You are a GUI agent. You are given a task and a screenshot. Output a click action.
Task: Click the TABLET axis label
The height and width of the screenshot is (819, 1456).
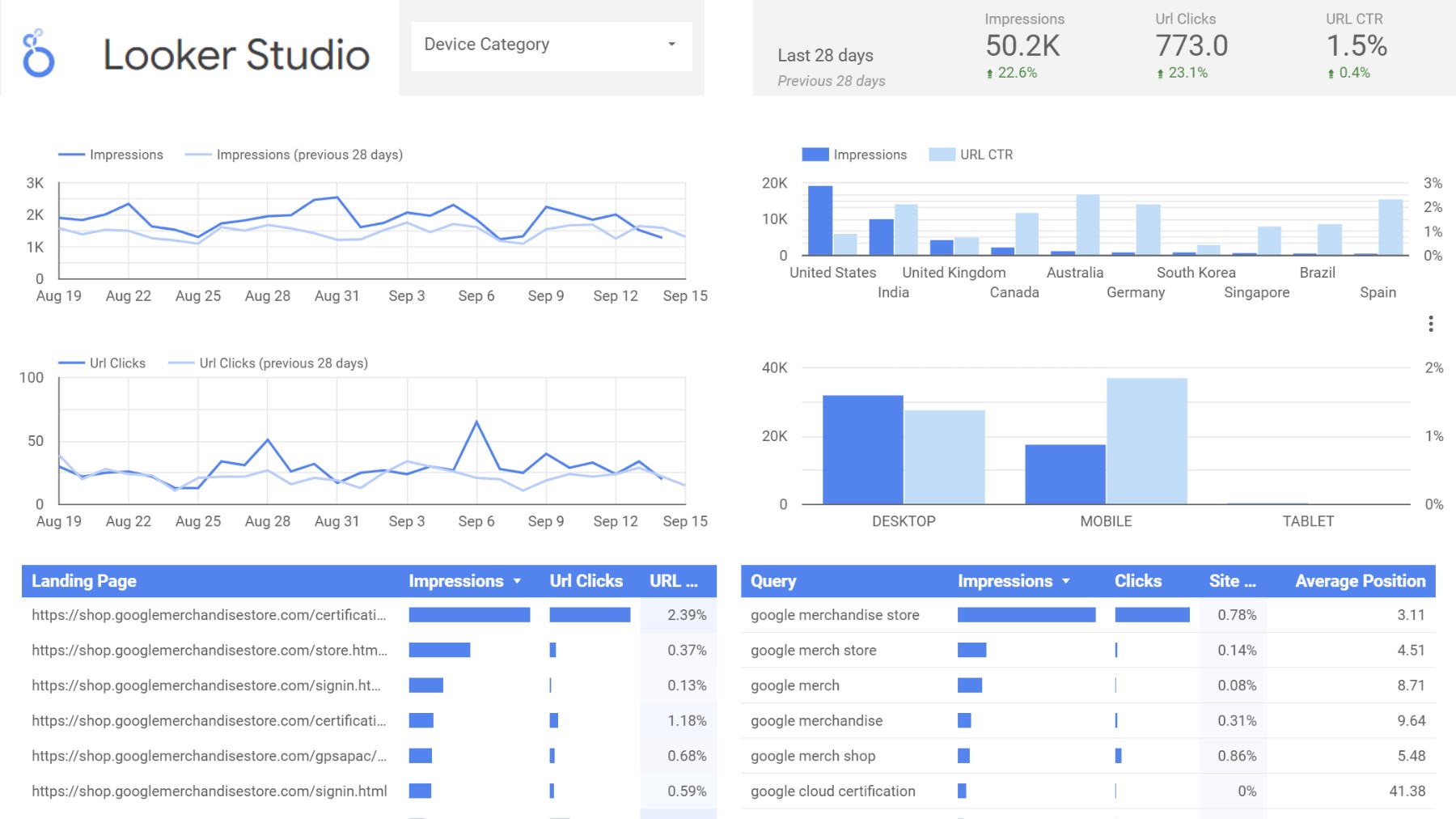coord(1308,522)
